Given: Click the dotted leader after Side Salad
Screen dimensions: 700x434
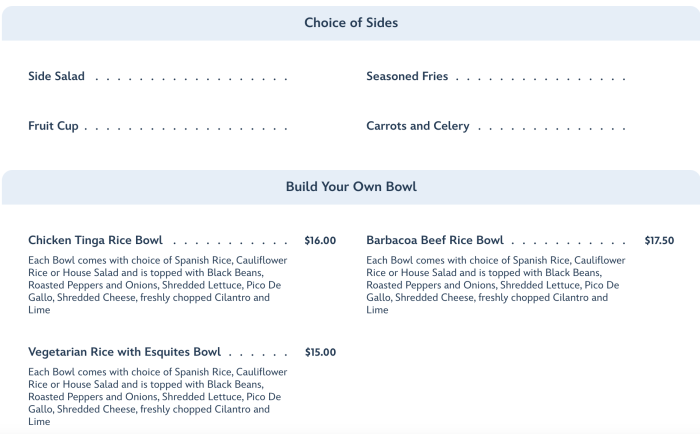Looking at the screenshot, I should point(190,77).
